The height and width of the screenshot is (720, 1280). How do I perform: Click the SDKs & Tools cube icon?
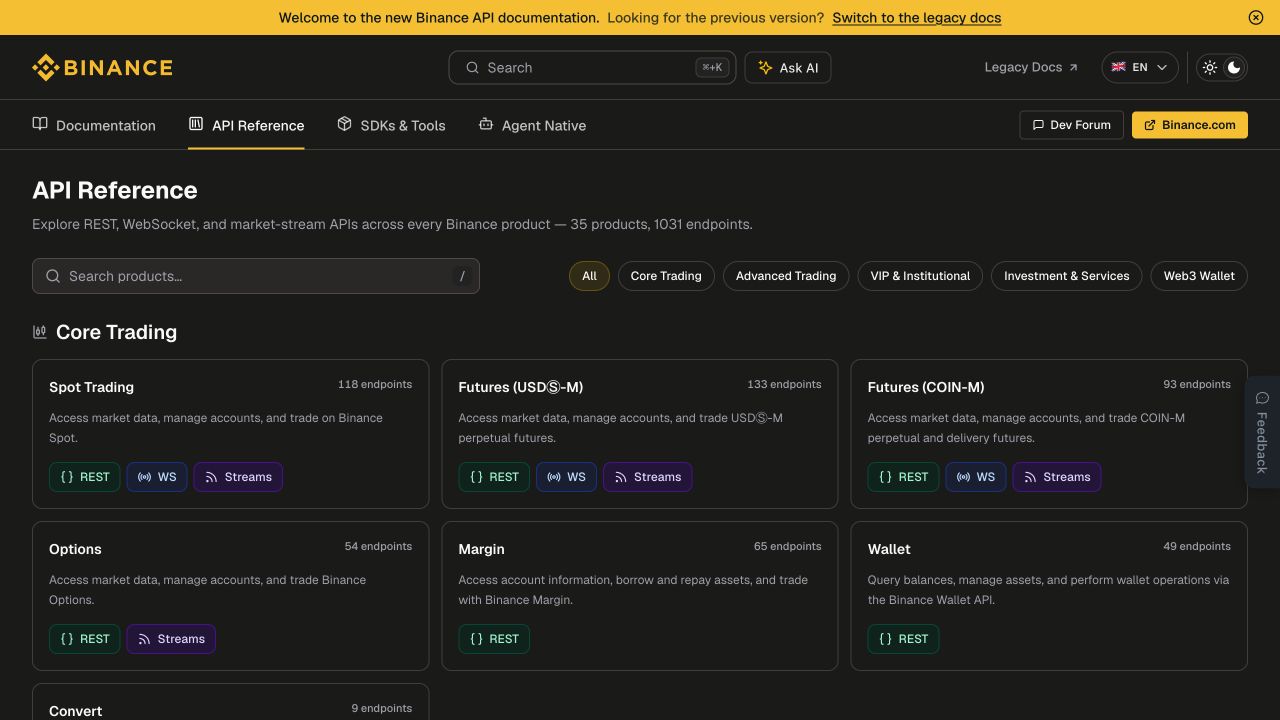coord(344,124)
